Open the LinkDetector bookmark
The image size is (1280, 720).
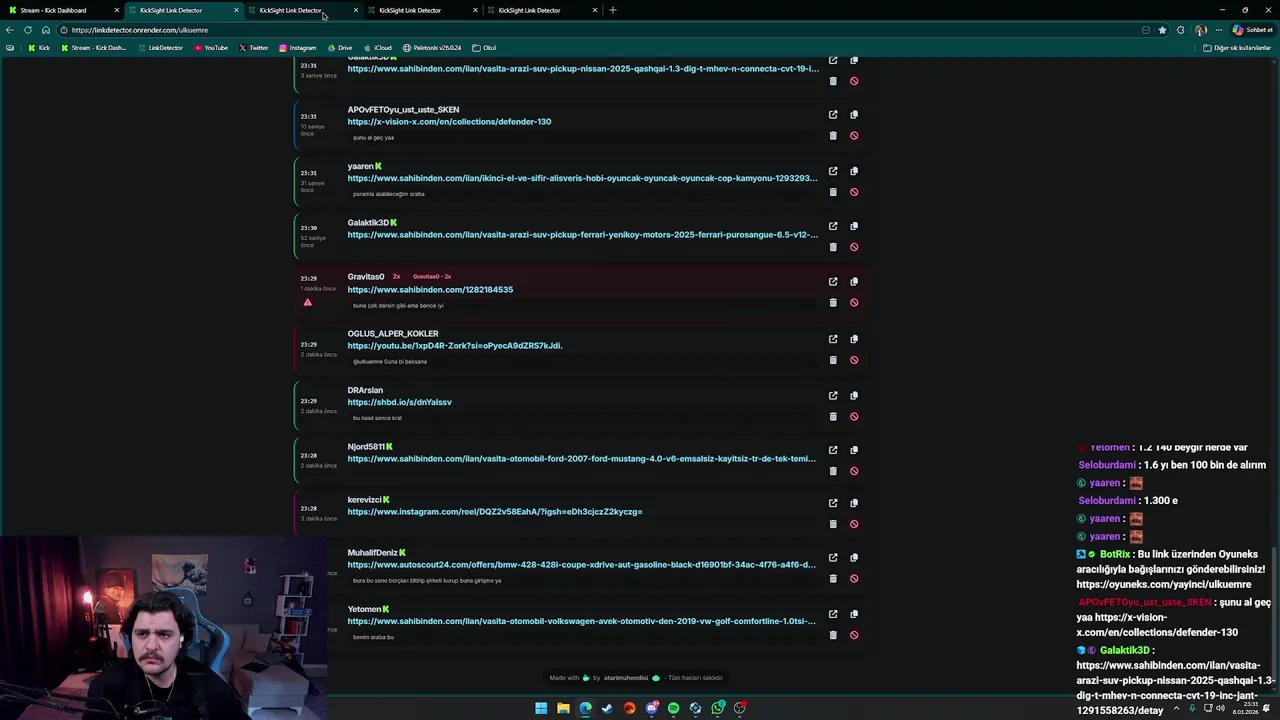click(x=160, y=48)
